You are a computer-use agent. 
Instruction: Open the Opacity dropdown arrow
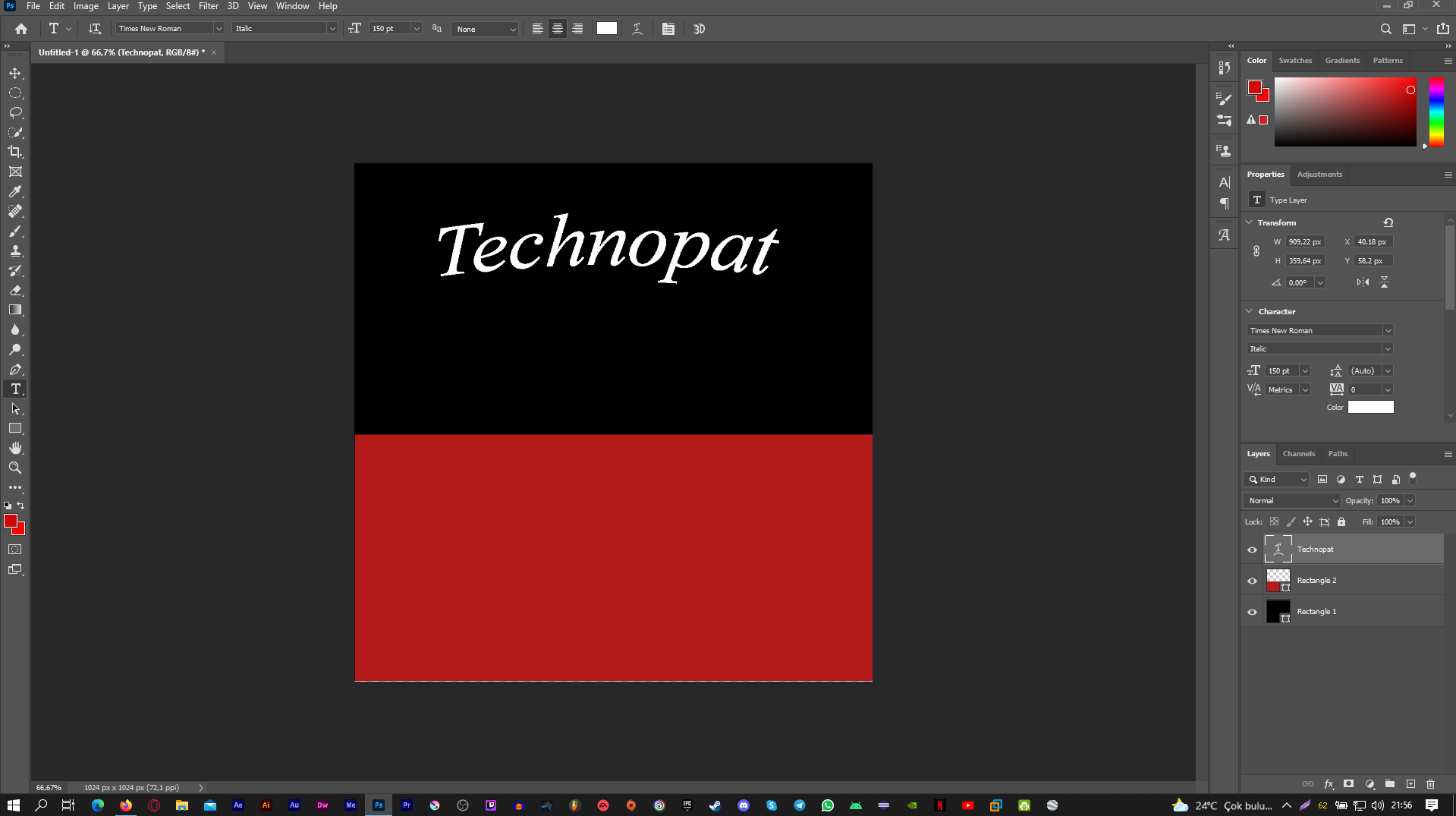pyautogui.click(x=1410, y=501)
